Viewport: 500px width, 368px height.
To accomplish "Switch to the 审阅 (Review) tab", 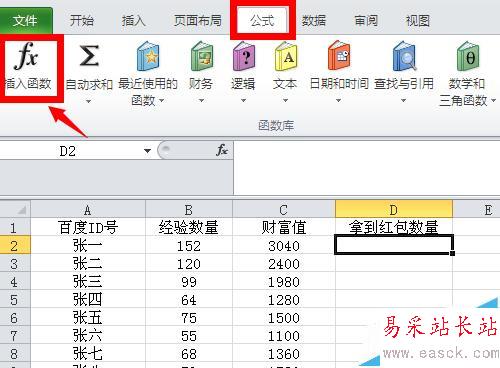I will coord(366,21).
